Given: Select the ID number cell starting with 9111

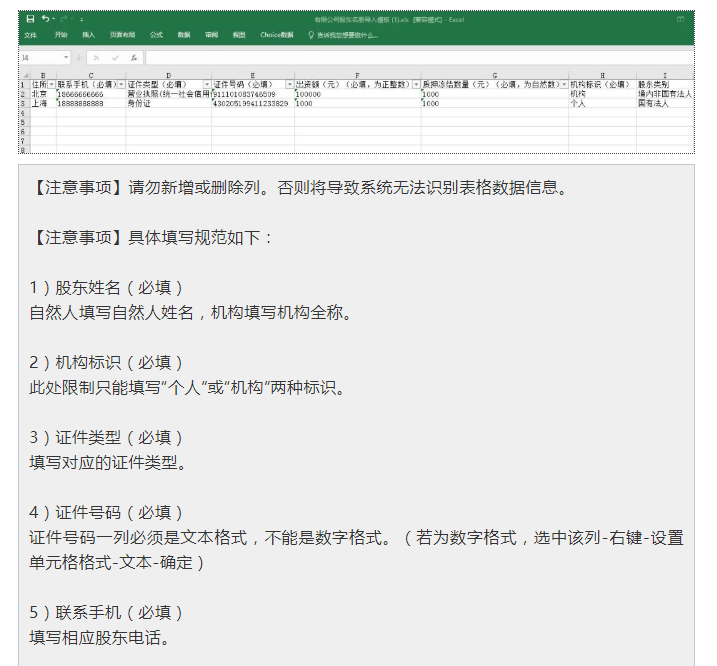Looking at the screenshot, I should tap(253, 94).
